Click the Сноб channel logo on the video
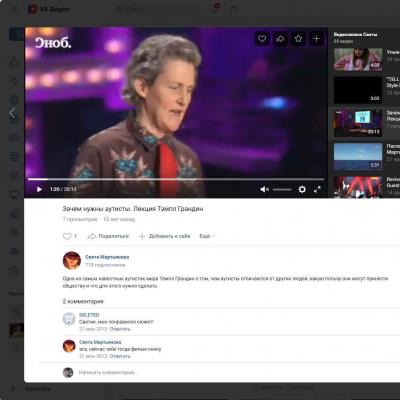This screenshot has width=400, height=400. pyautogui.click(x=53, y=43)
